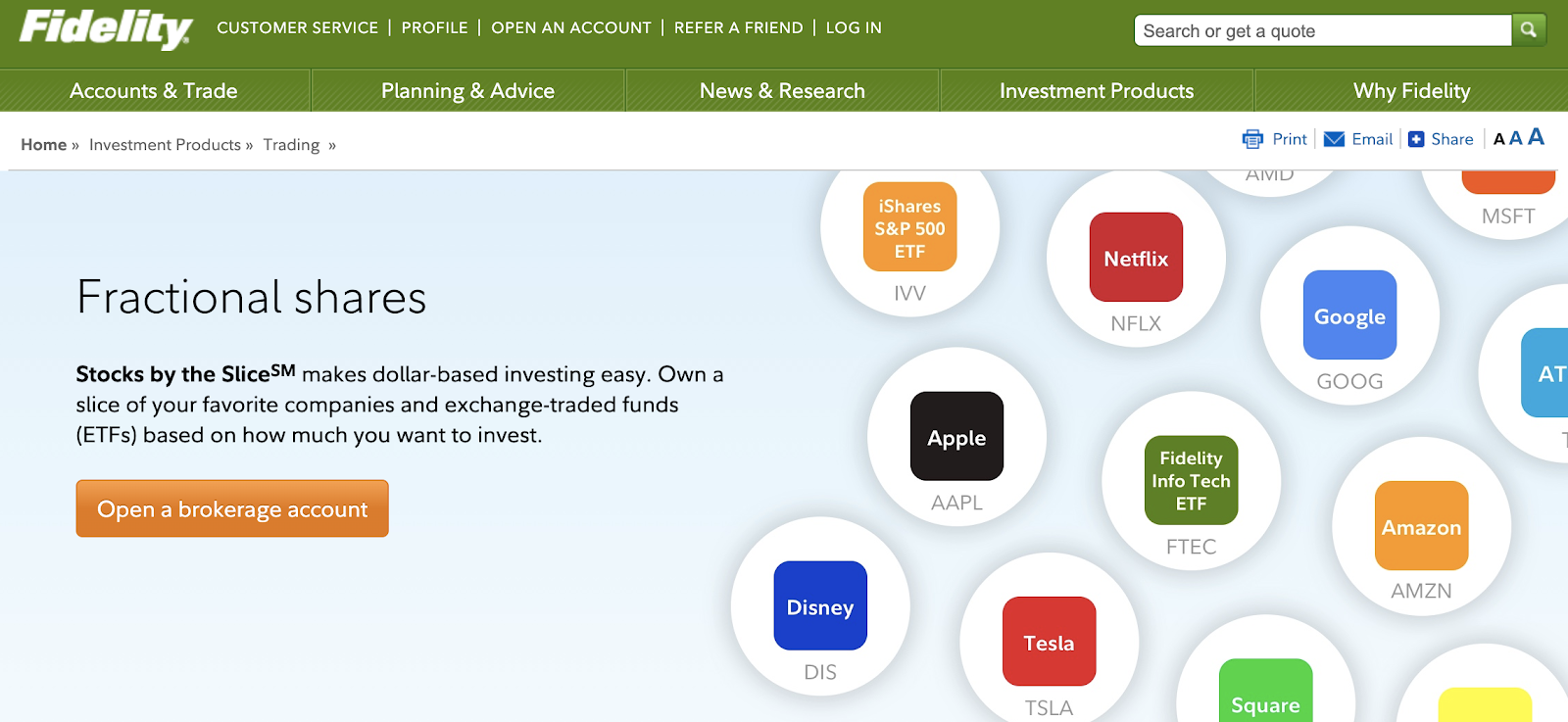Screen dimensions: 1568x722
Task: Open the Accounts & Trade menu
Action: (154, 91)
